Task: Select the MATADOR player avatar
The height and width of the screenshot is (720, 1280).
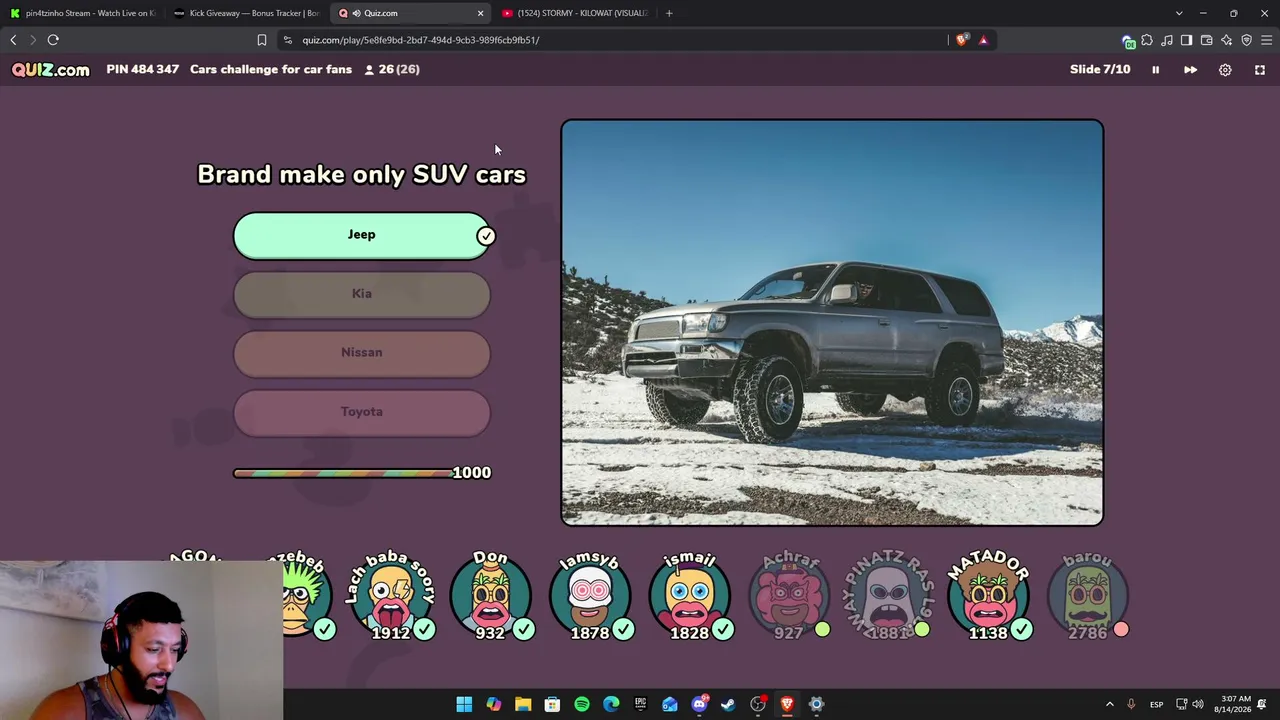Action: (988, 596)
